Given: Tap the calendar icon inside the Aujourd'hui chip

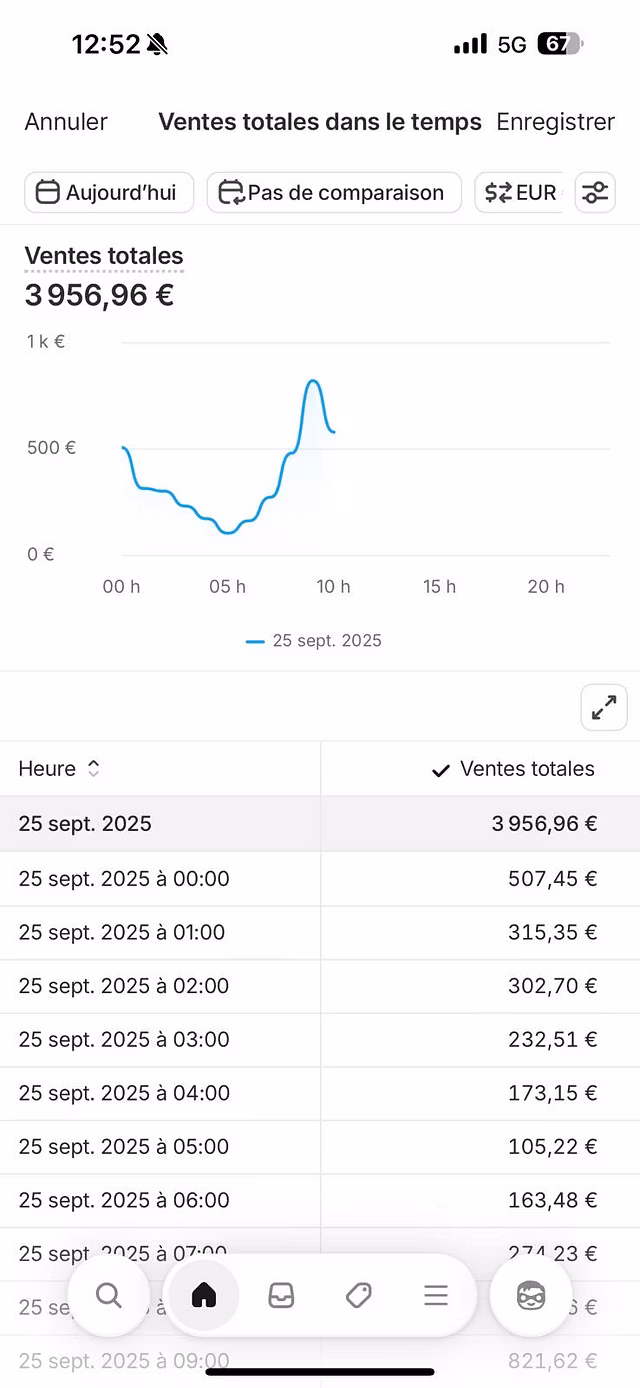Looking at the screenshot, I should coord(47,192).
